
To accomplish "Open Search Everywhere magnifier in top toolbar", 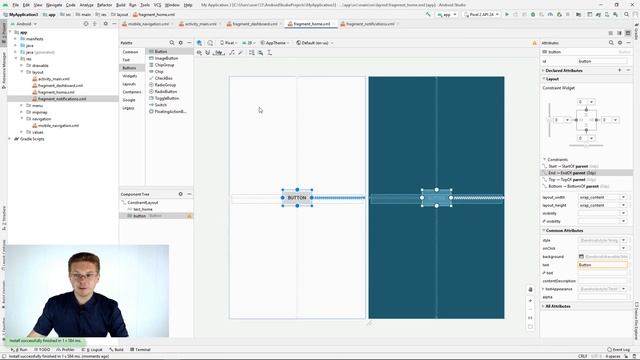I will click(x=627, y=14).
